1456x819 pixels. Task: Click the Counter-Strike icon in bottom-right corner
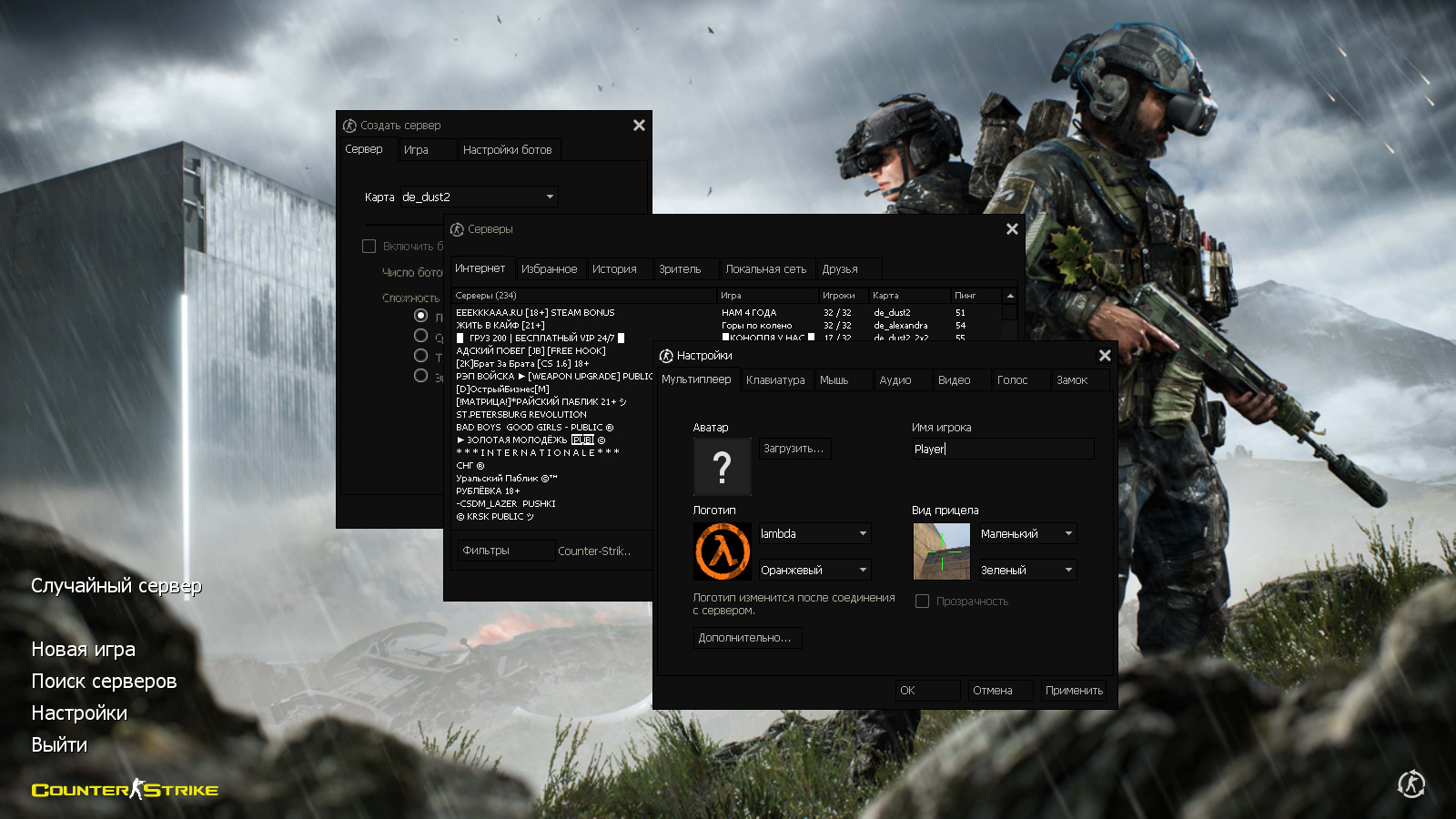click(1411, 784)
